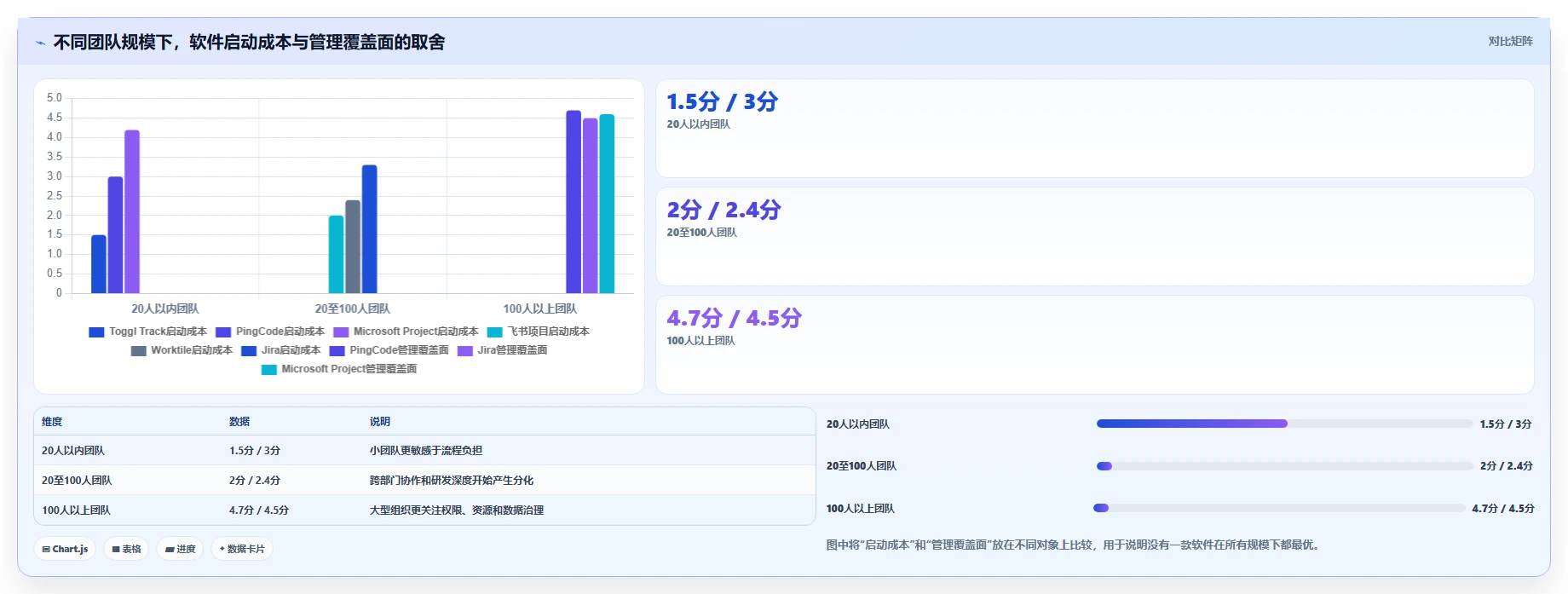Click the footnote starting 图中将“启动成本”

click(x=1075, y=545)
